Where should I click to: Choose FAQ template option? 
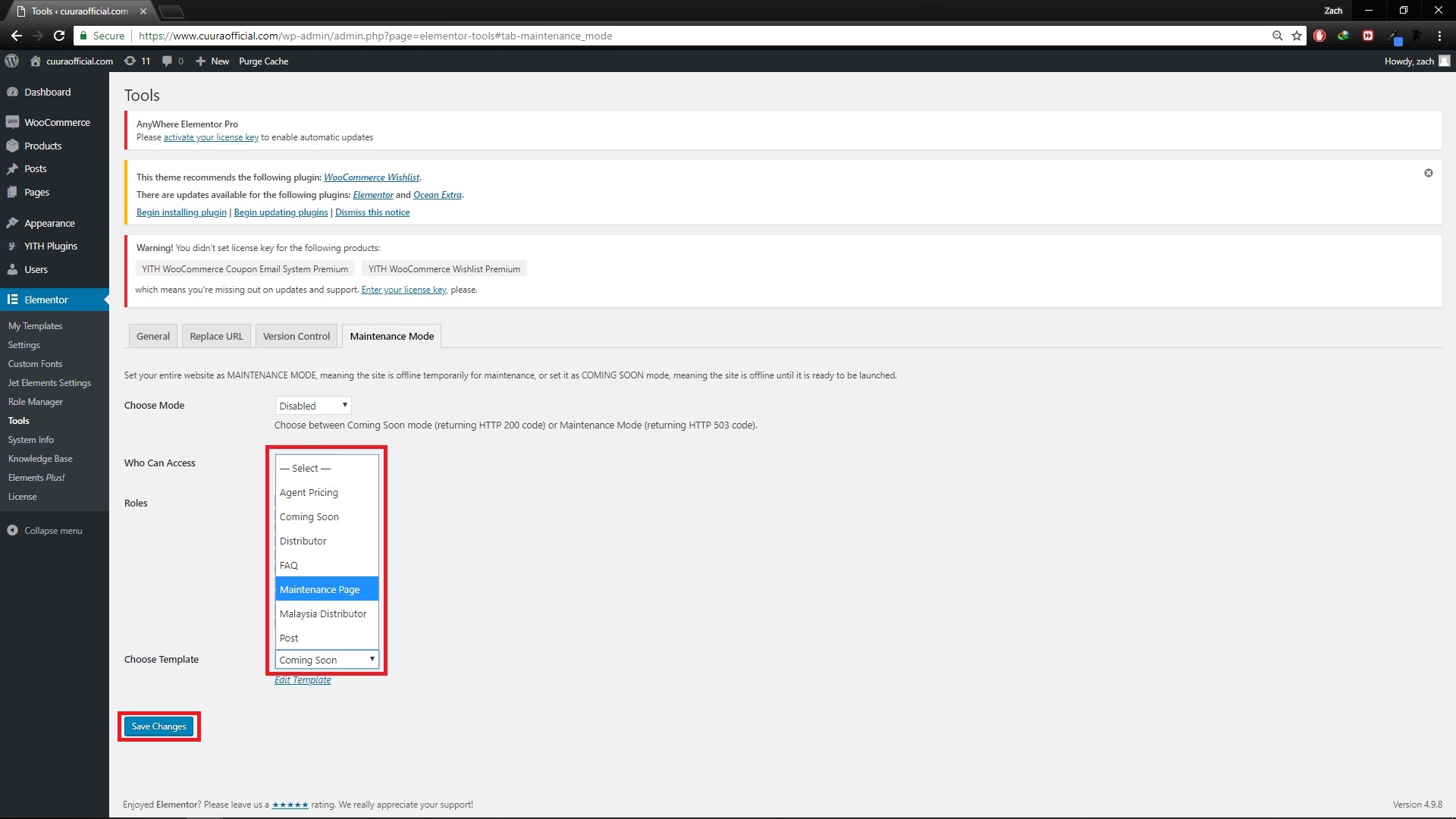(327, 565)
